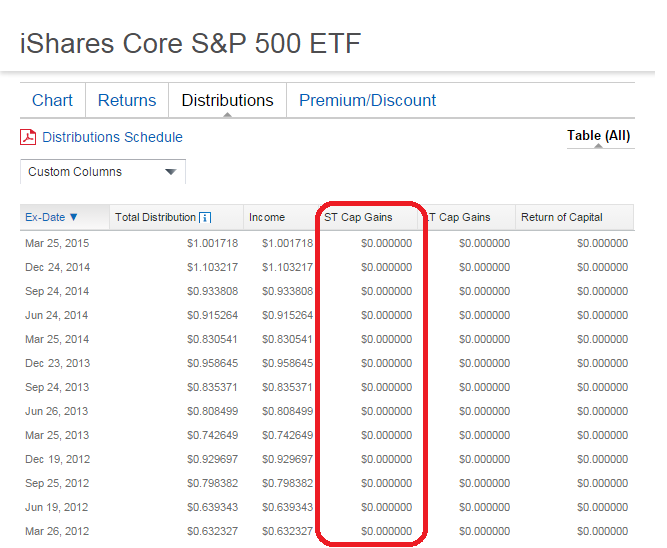This screenshot has height=548, width=667.
Task: Select the Mar 26, 2012 date cell
Action: tap(57, 531)
